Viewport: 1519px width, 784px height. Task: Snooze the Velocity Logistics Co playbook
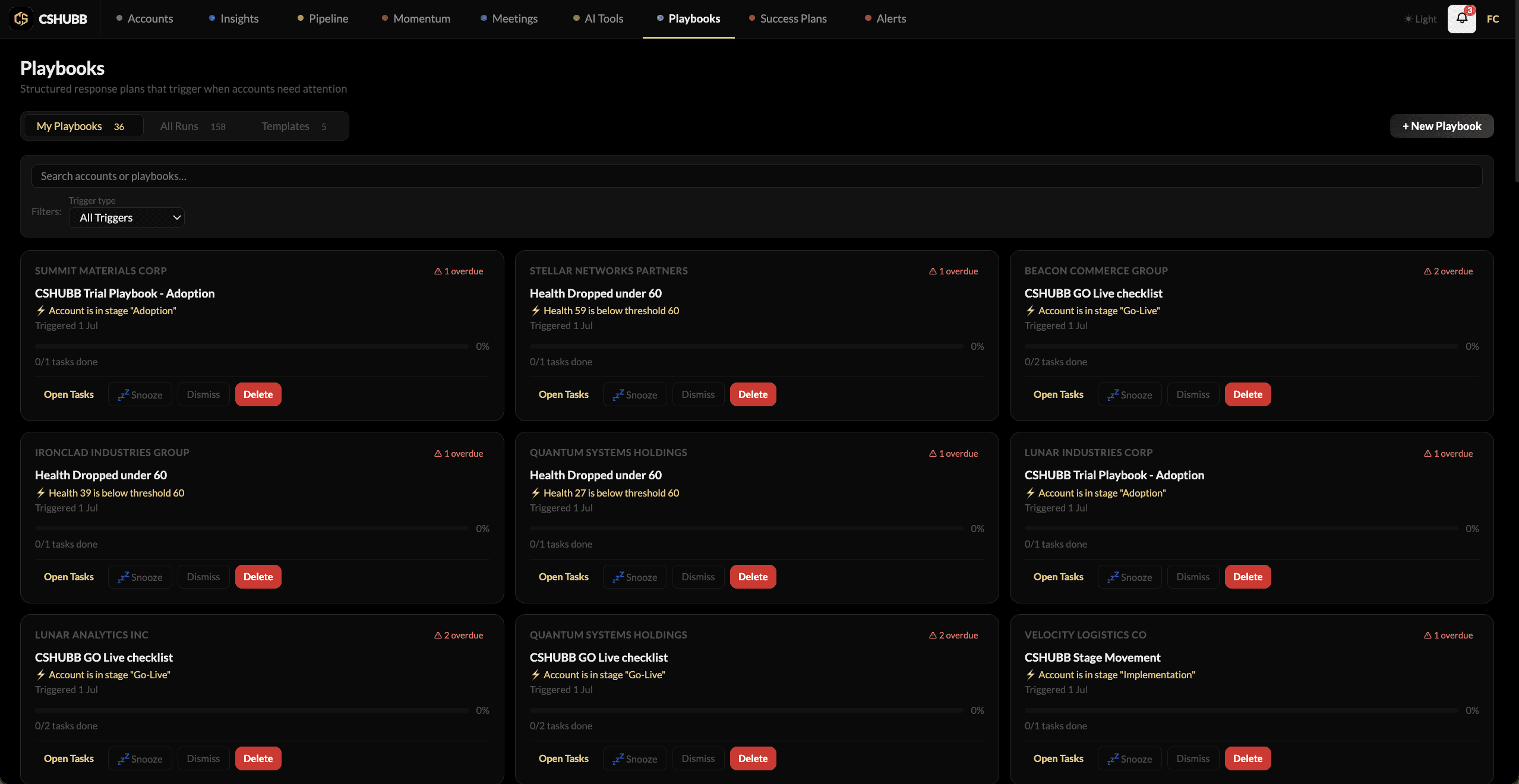point(1130,759)
